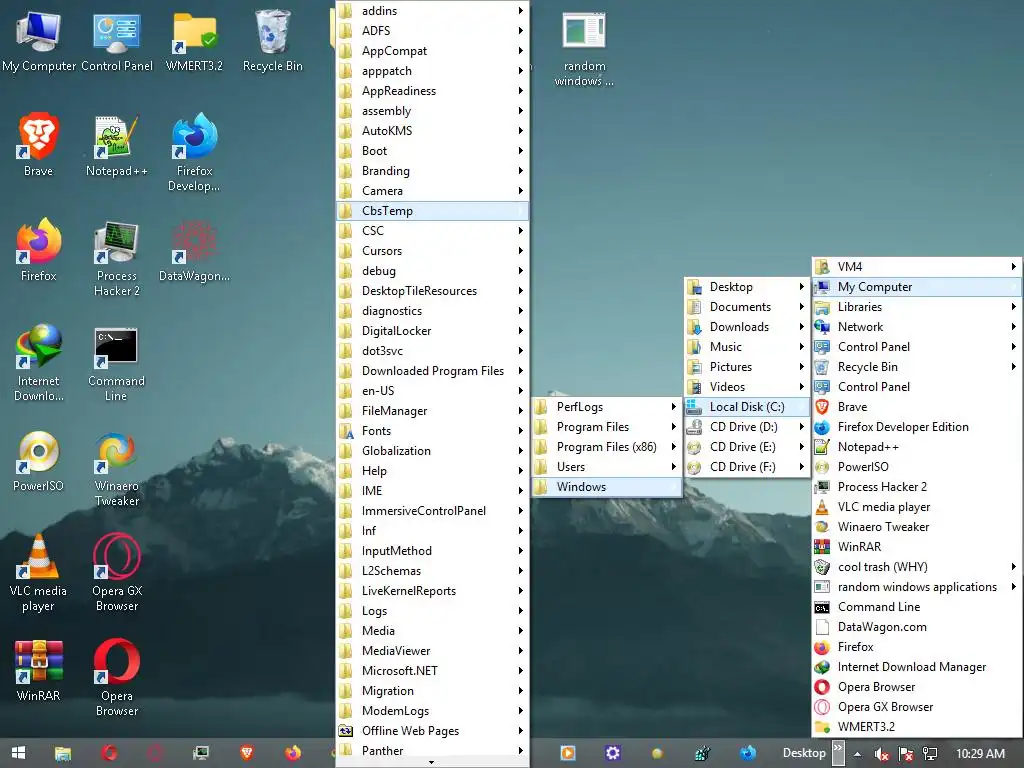Launch Opera GX Browser from the menu
The width and height of the screenshot is (1024, 768).
[x=917, y=707]
